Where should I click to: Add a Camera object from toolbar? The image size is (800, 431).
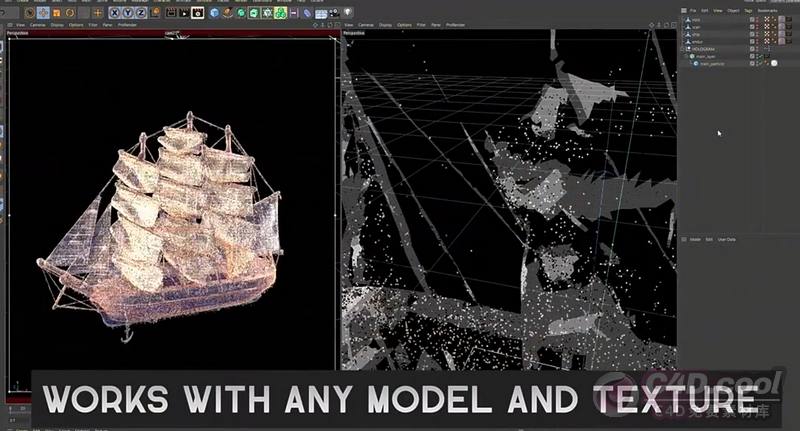pyautogui.click(x=334, y=12)
